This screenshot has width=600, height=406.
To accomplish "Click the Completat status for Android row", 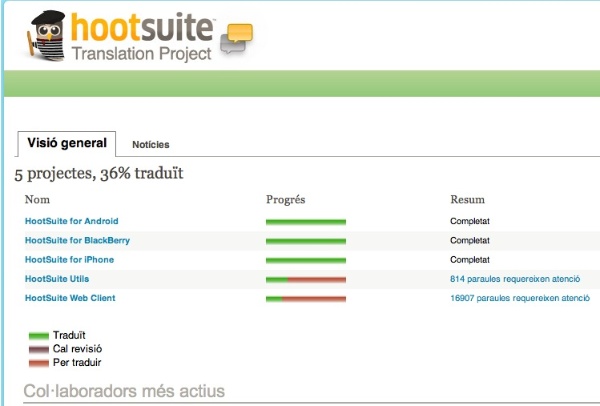I will [x=470, y=221].
